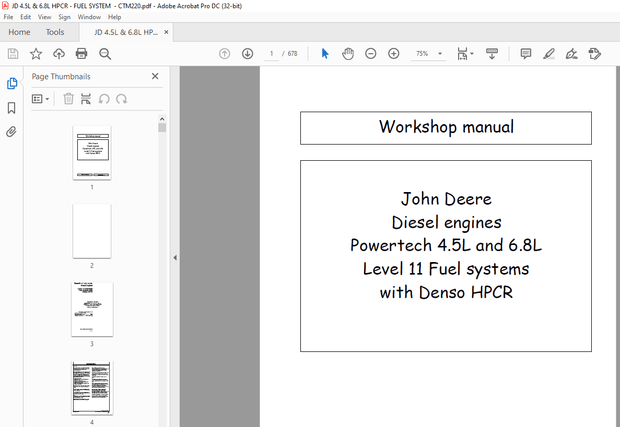Open thumbnail options dropdown menu

[x=40, y=99]
